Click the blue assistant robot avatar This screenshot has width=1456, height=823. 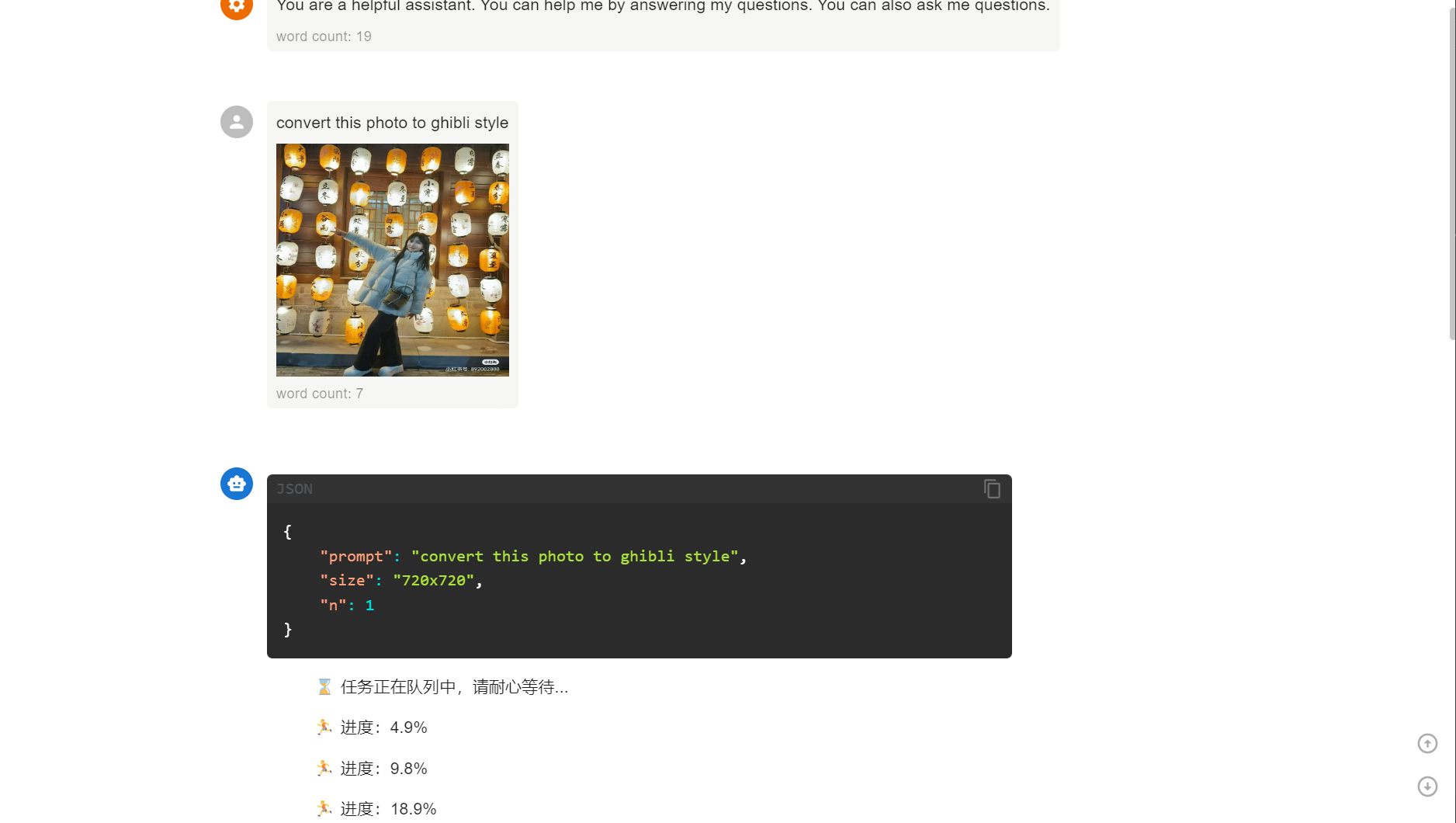point(236,484)
